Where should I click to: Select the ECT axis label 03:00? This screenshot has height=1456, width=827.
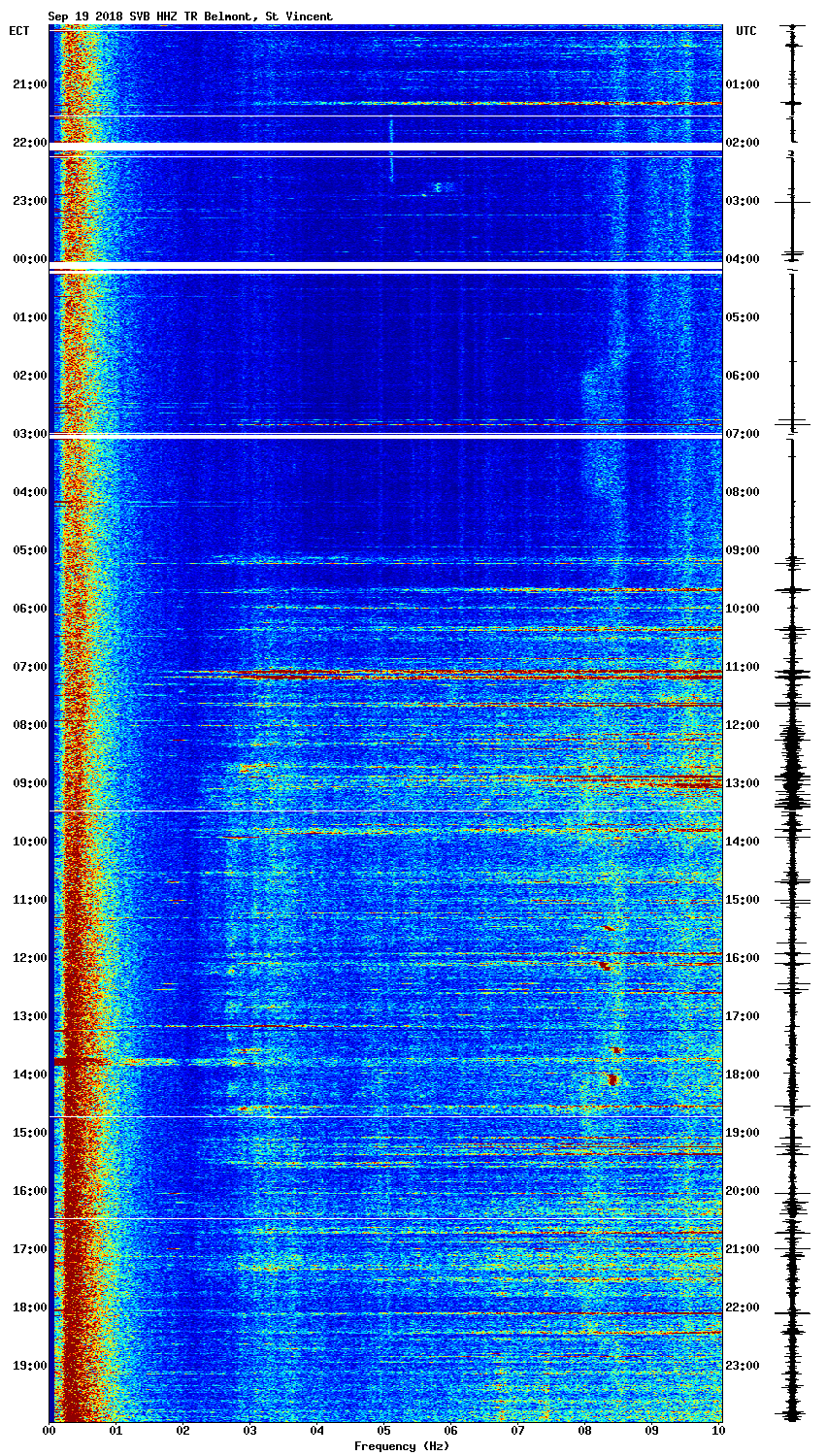29,434
